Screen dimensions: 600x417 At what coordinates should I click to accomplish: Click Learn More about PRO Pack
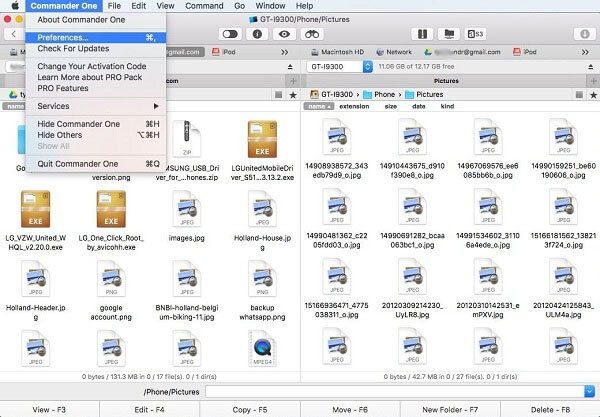tap(96, 77)
